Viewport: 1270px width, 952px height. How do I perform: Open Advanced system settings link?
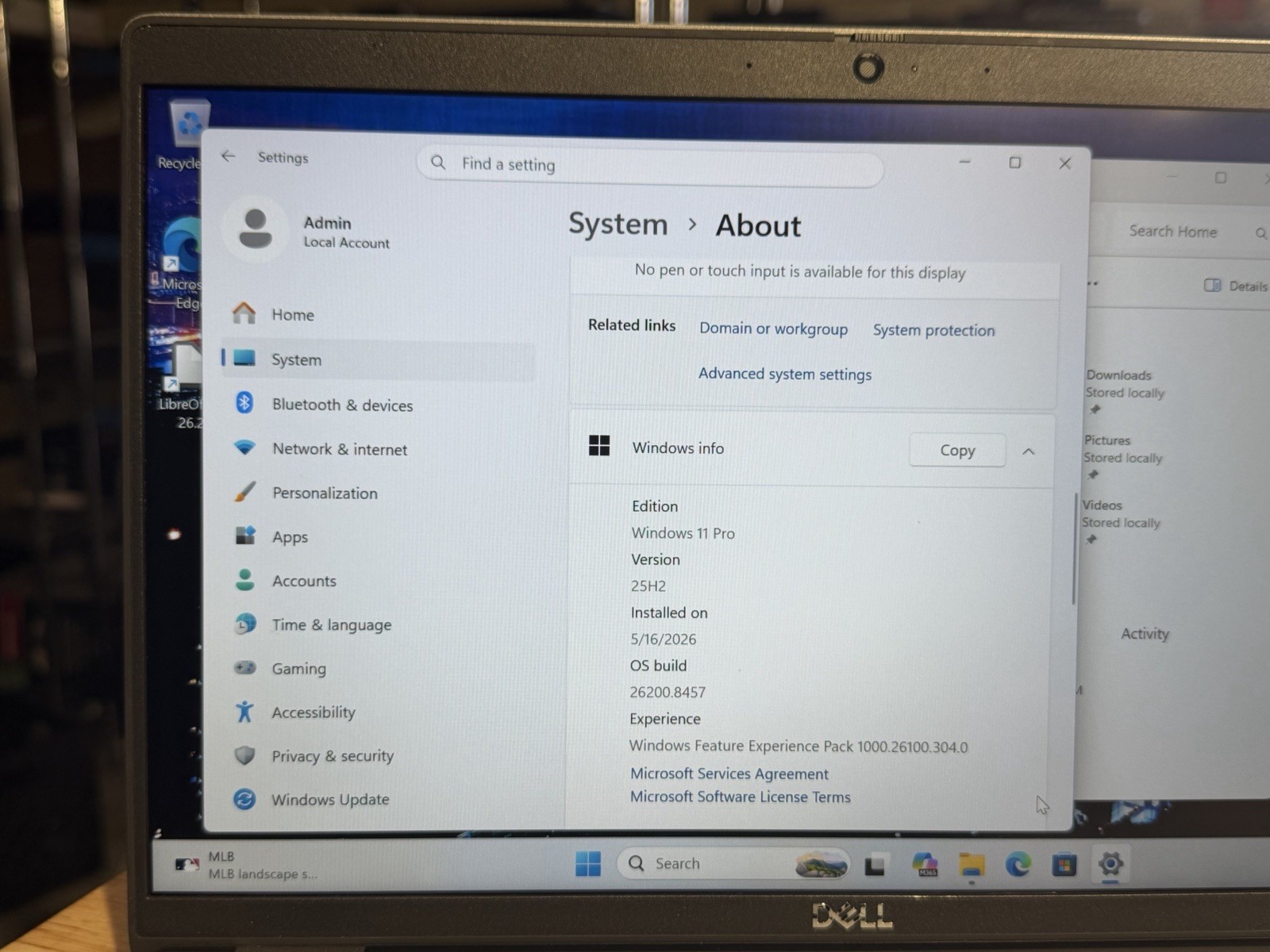tap(784, 374)
